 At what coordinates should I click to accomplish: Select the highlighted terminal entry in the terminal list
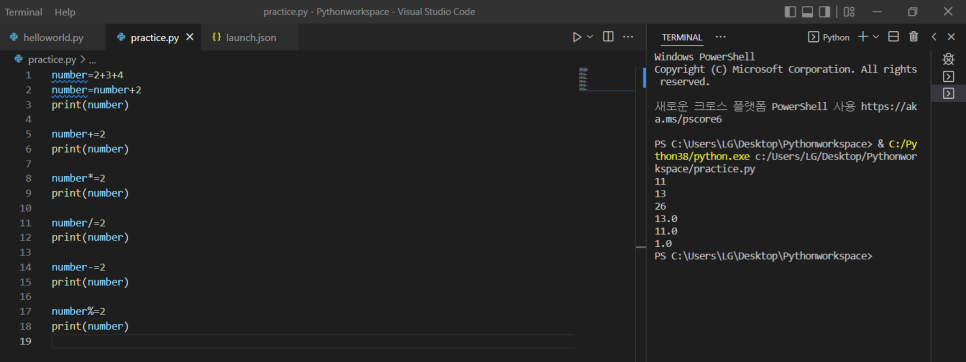[x=949, y=94]
